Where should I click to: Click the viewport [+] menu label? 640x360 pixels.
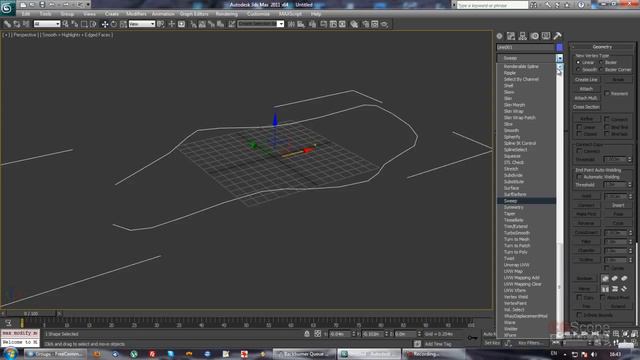pyautogui.click(x=6, y=35)
